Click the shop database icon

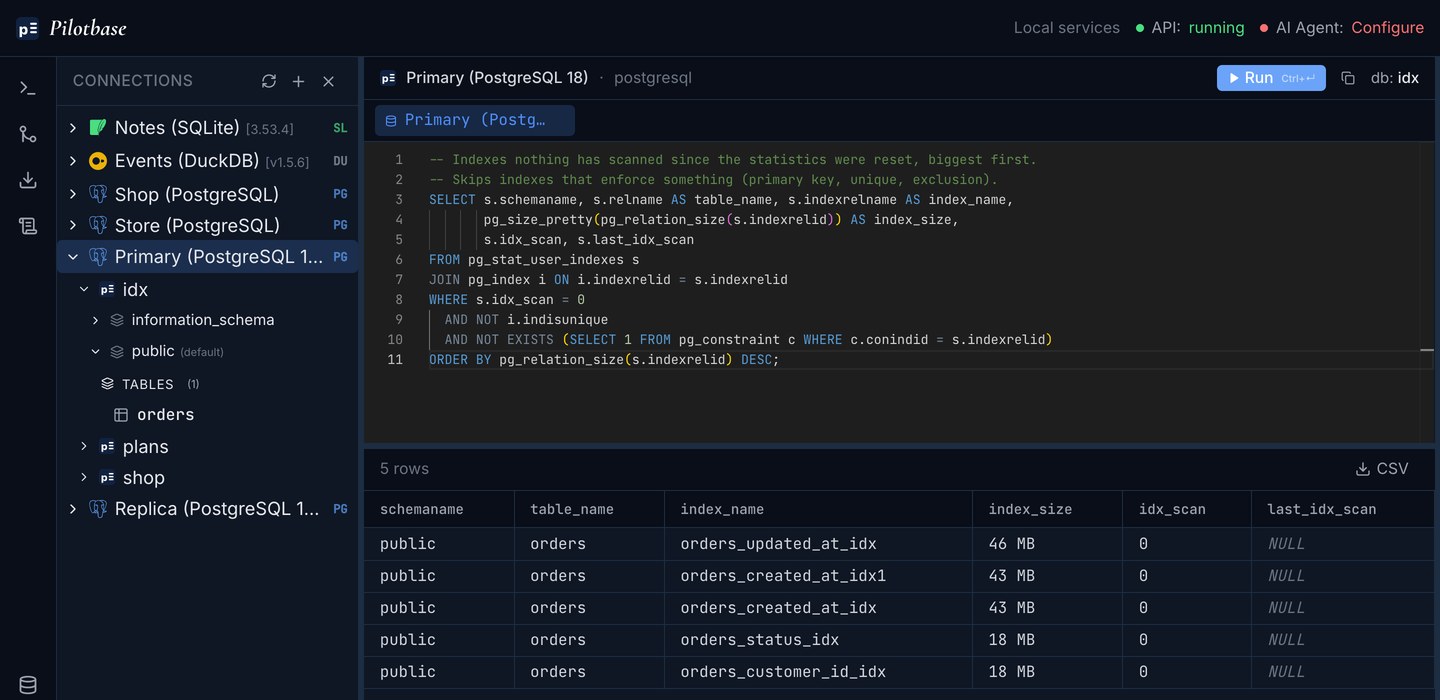point(107,478)
